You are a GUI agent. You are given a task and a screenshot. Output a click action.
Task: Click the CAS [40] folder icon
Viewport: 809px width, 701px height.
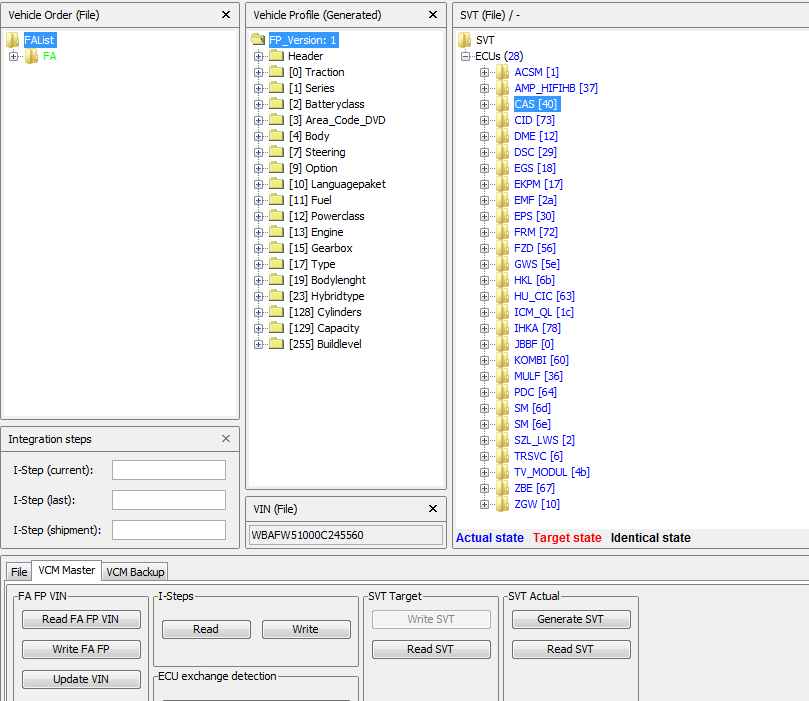[x=503, y=104]
